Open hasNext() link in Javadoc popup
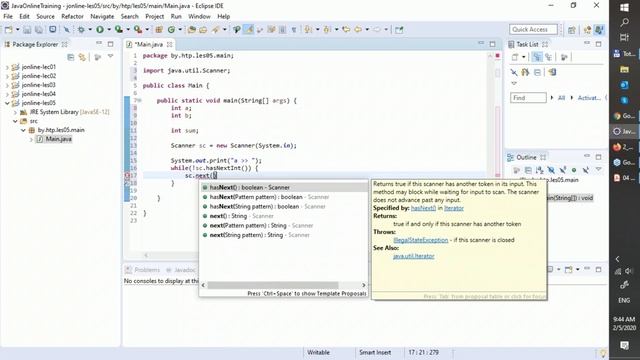This screenshot has height=360, width=640. (x=423, y=208)
